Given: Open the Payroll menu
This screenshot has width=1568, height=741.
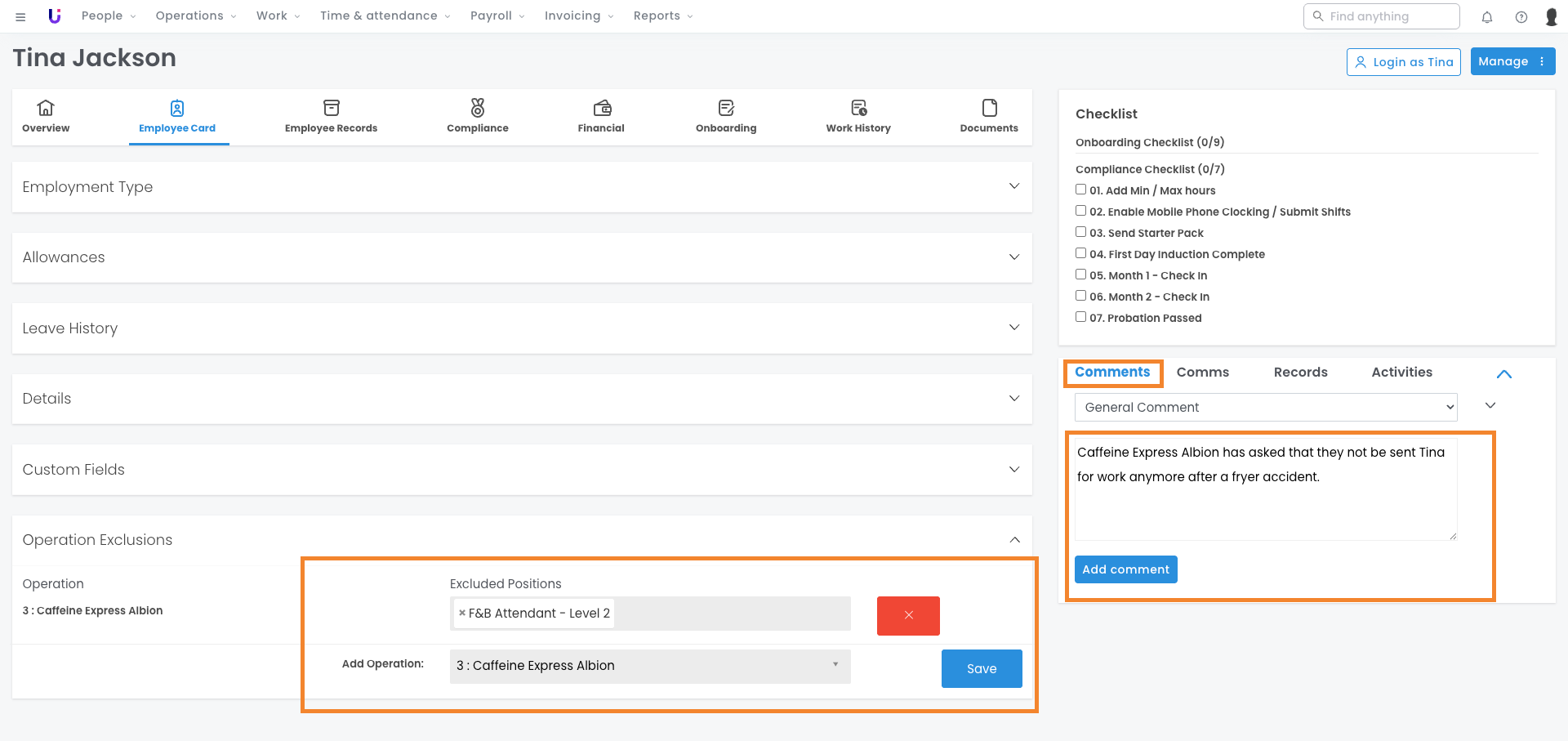Looking at the screenshot, I should [x=497, y=16].
